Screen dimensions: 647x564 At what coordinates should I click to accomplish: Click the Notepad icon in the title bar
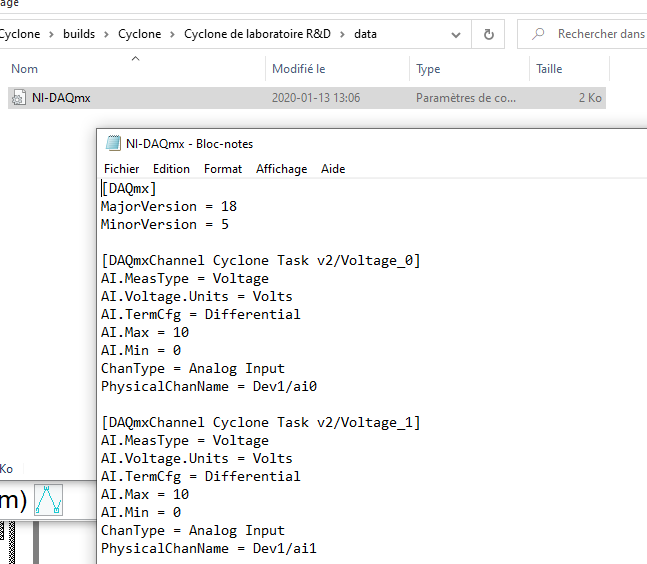click(x=113, y=143)
